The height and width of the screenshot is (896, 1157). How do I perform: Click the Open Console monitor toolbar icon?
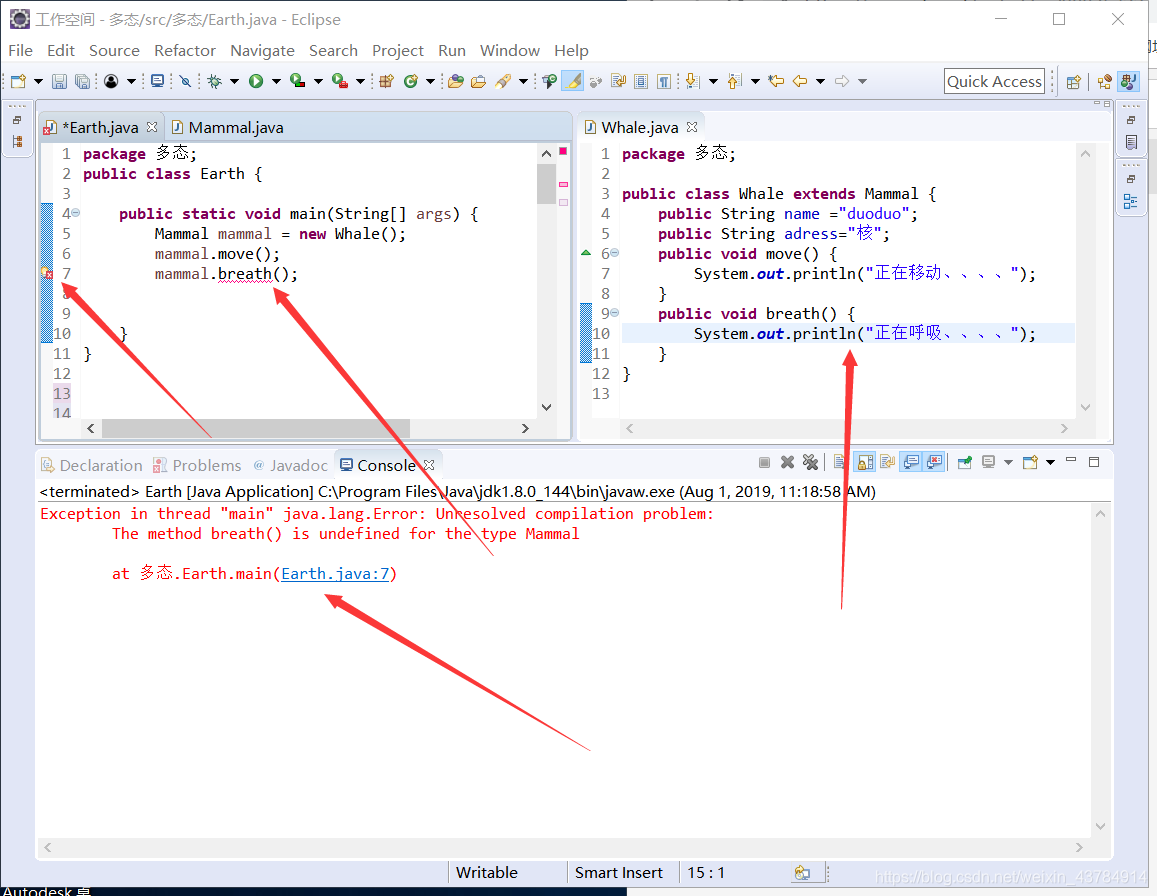[157, 81]
